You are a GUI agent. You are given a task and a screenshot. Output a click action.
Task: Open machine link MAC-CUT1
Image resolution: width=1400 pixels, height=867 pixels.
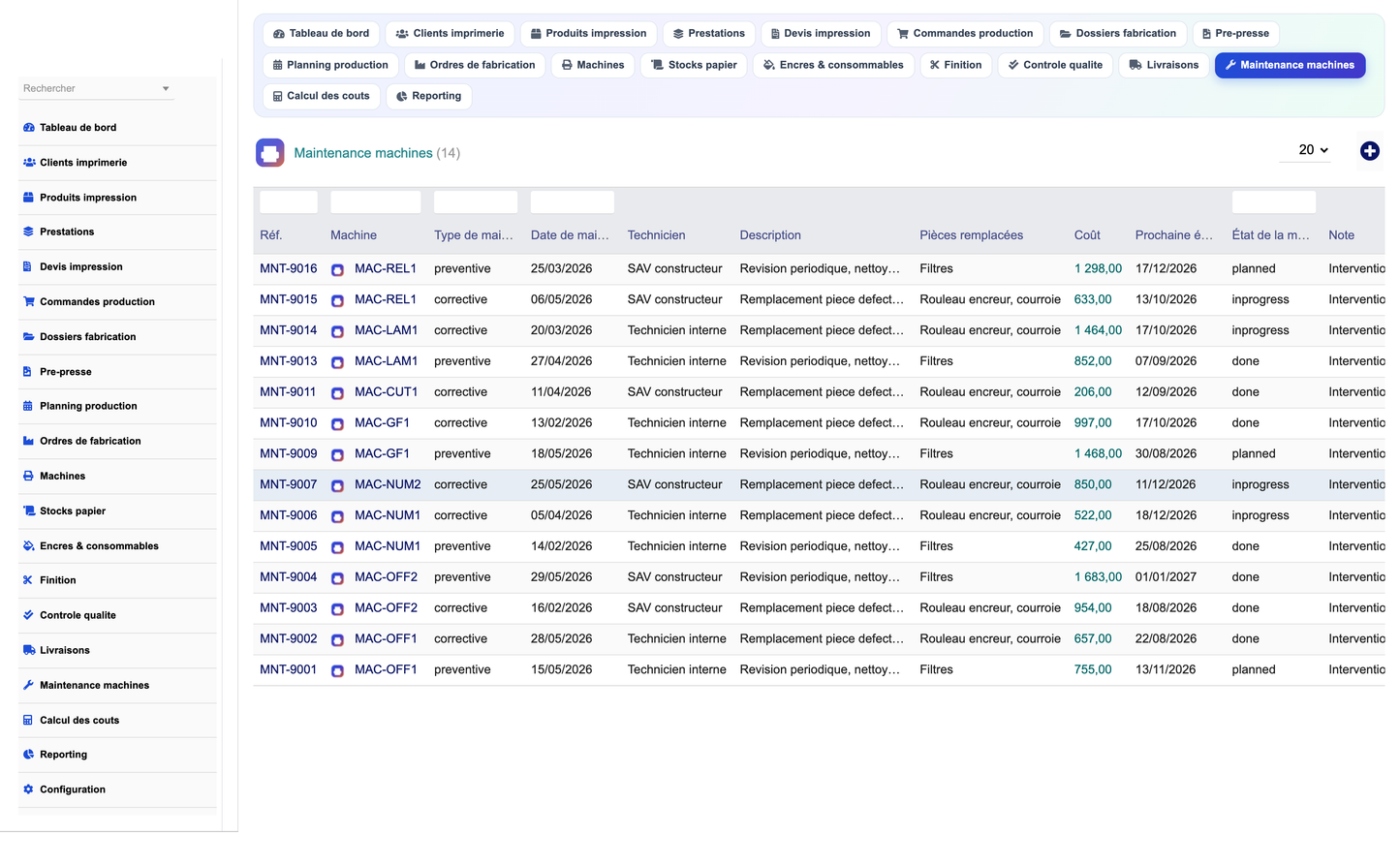point(386,392)
